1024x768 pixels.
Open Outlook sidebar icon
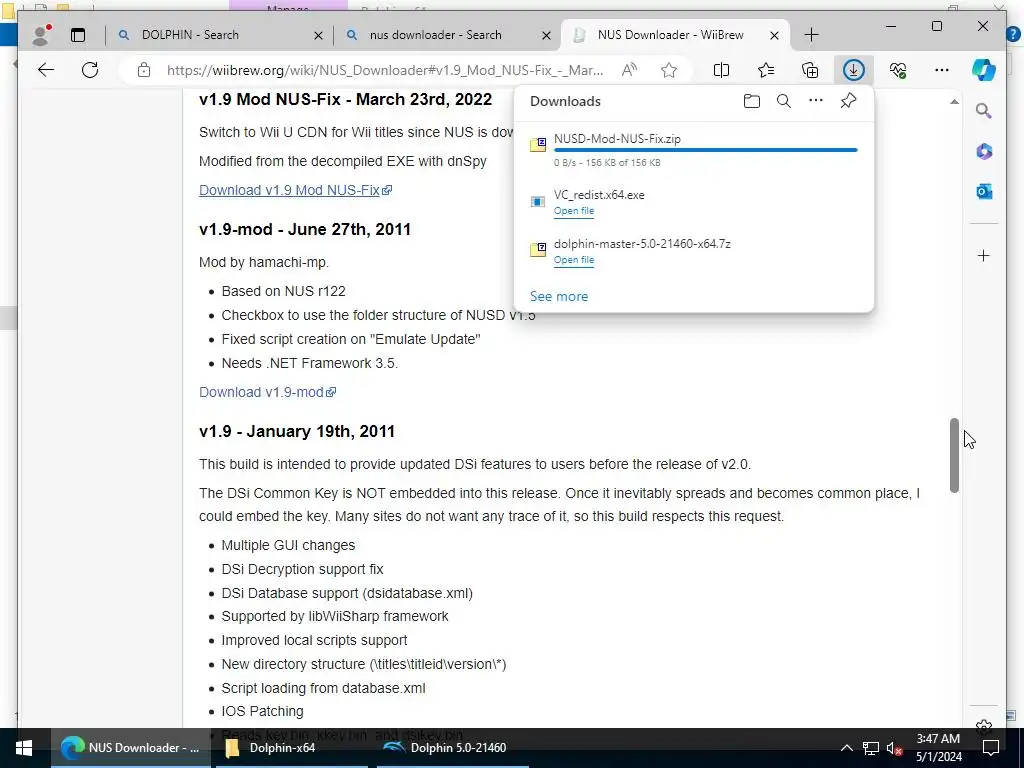[984, 191]
